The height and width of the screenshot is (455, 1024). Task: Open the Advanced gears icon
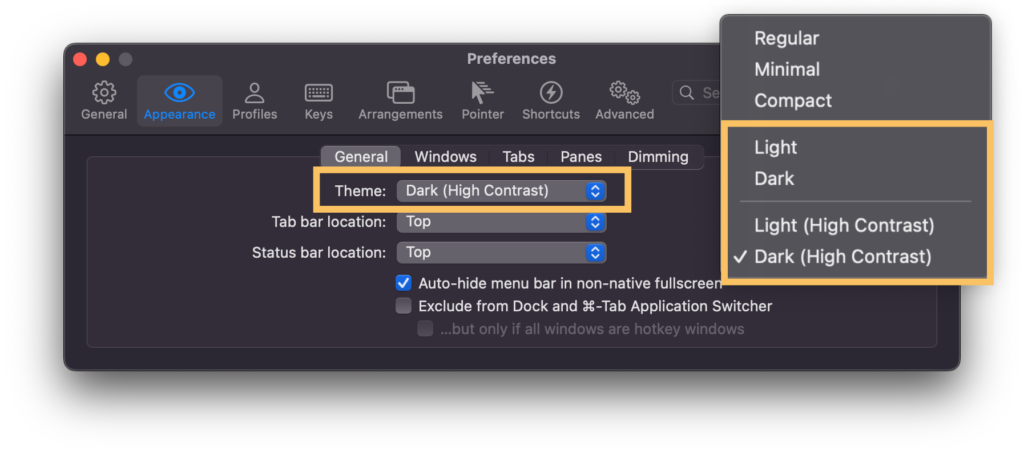coord(624,93)
